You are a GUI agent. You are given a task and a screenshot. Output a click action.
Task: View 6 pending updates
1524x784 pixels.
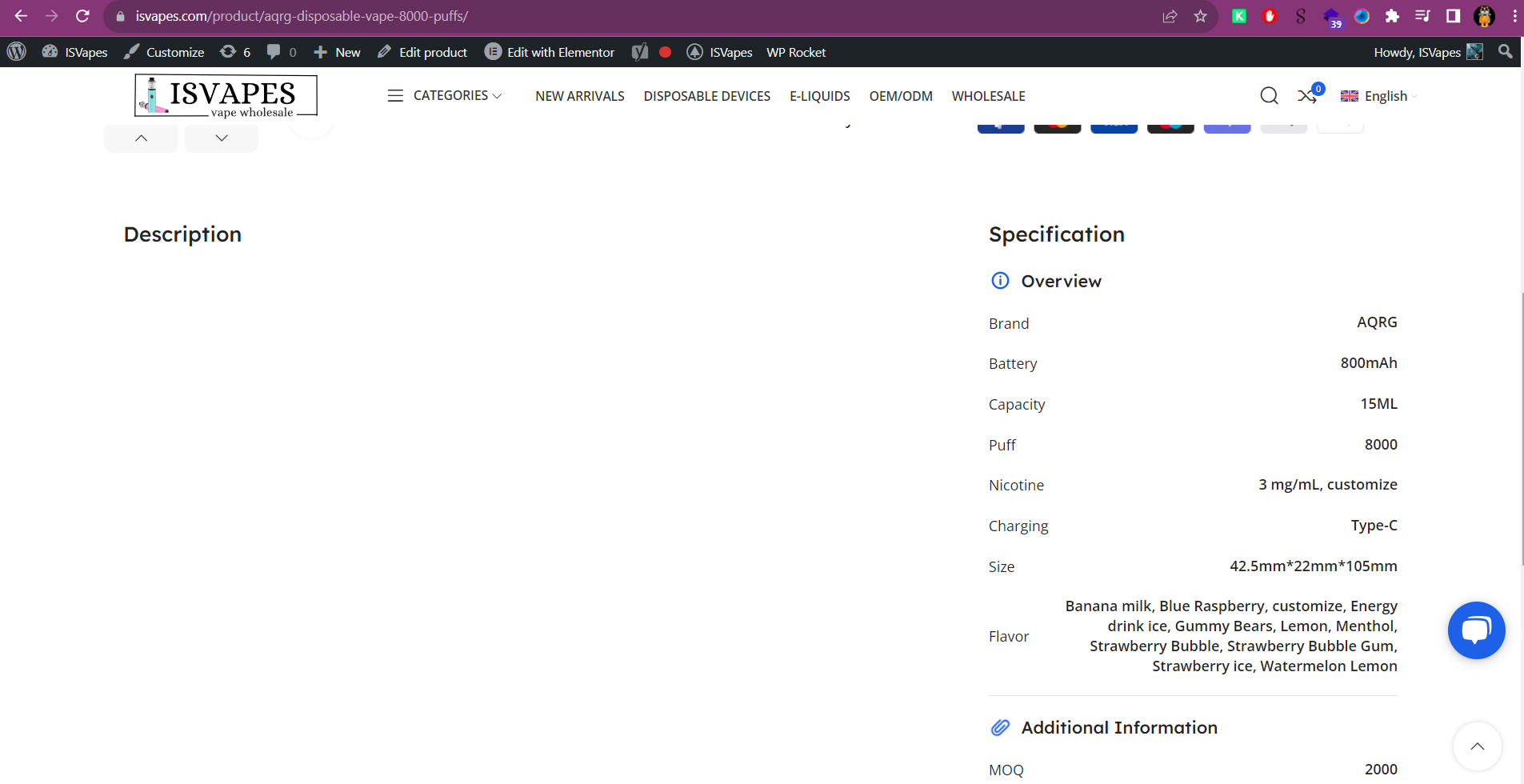coord(235,52)
